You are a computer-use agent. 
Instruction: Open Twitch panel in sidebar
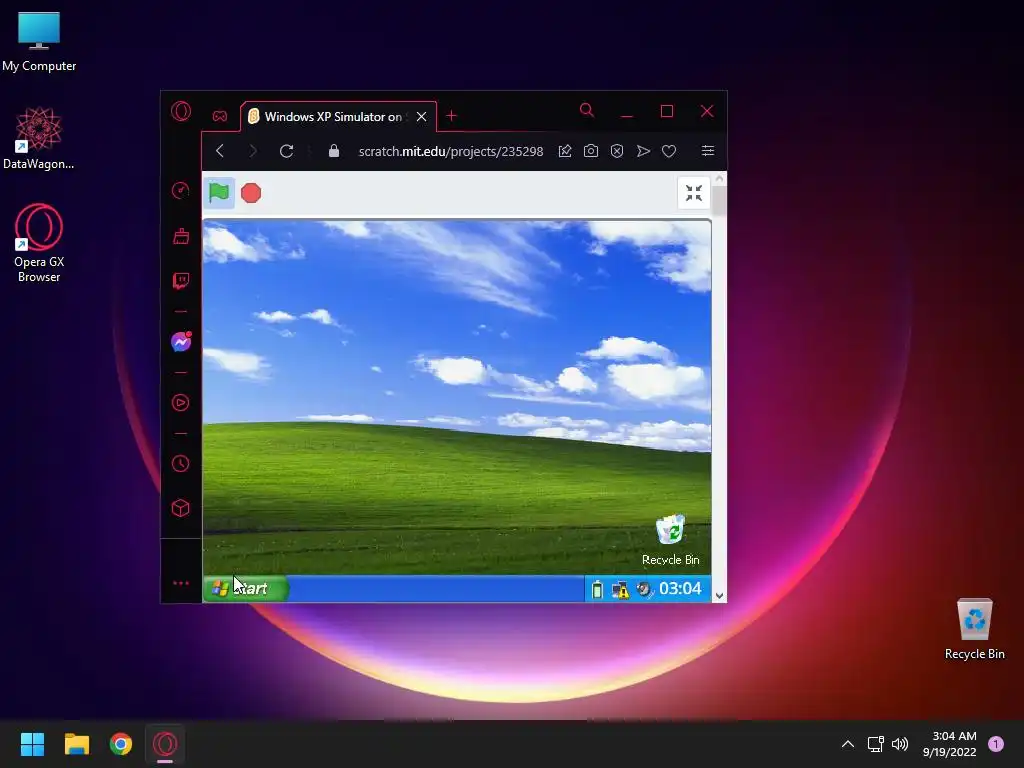click(181, 281)
